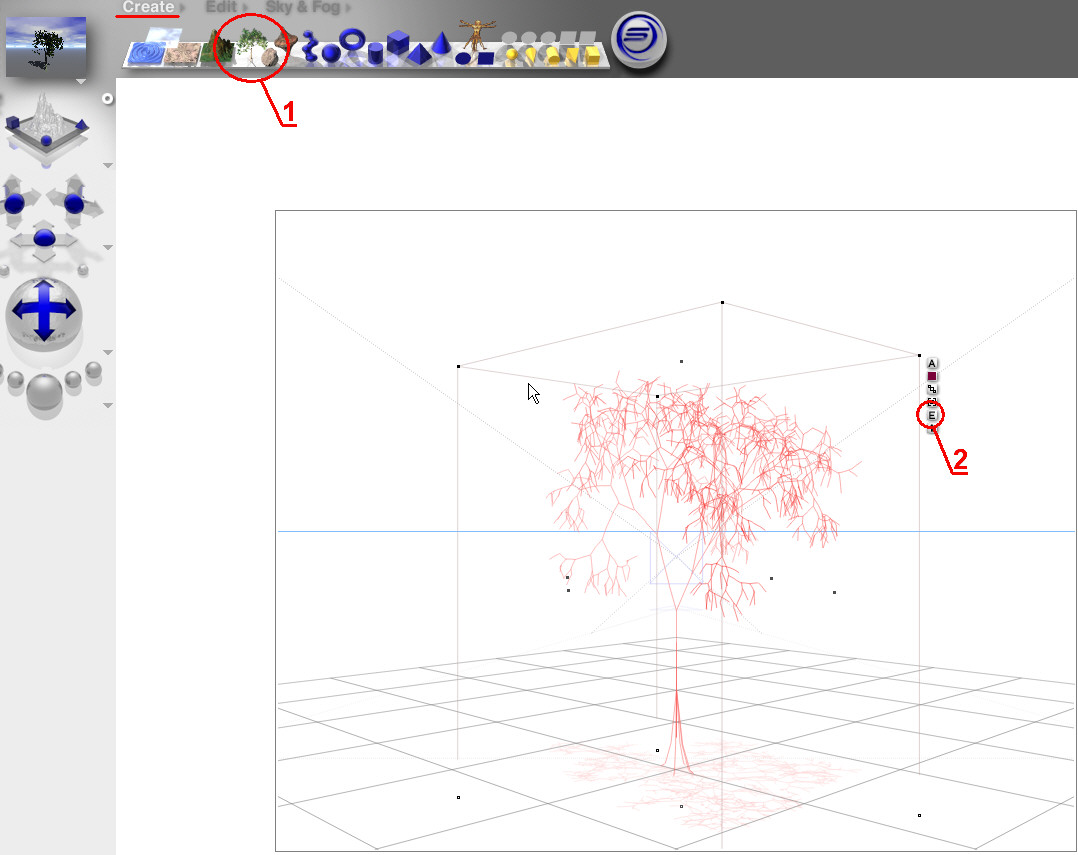Click the Resume Render small sphere
Screen dimensions: 1078x855
point(74,379)
